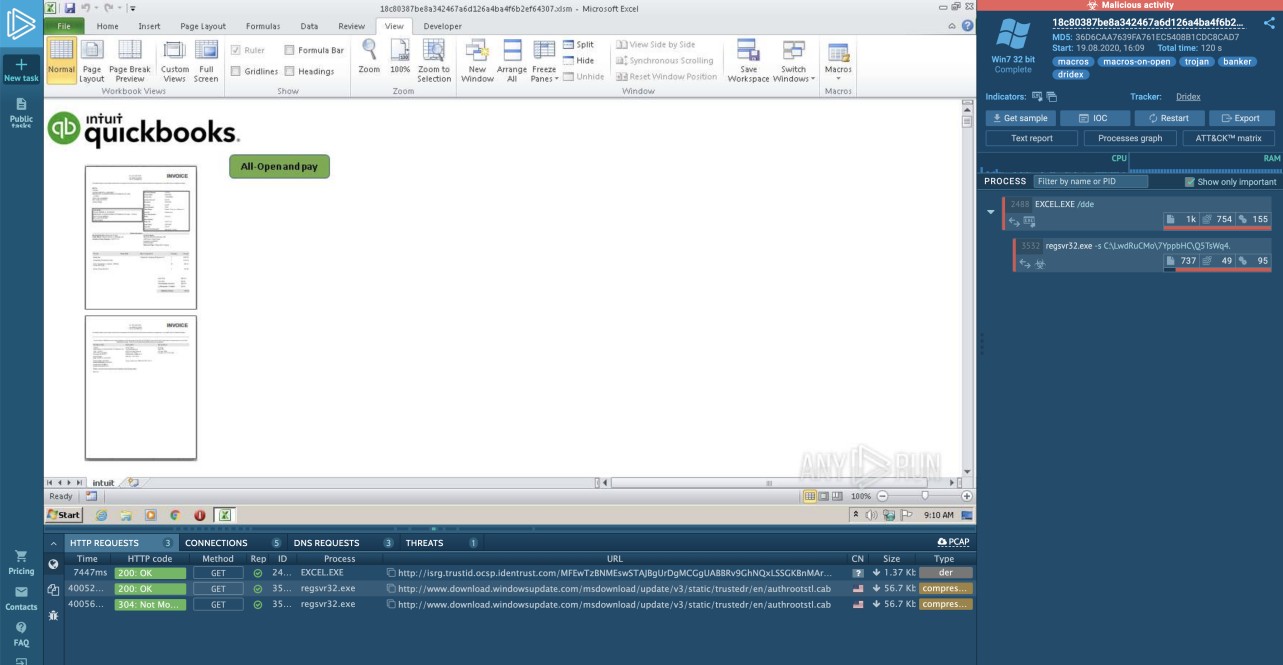The width and height of the screenshot is (1283, 665).
Task: Open Customize Quick Access Toolbar dropdown
Action: 132,8
